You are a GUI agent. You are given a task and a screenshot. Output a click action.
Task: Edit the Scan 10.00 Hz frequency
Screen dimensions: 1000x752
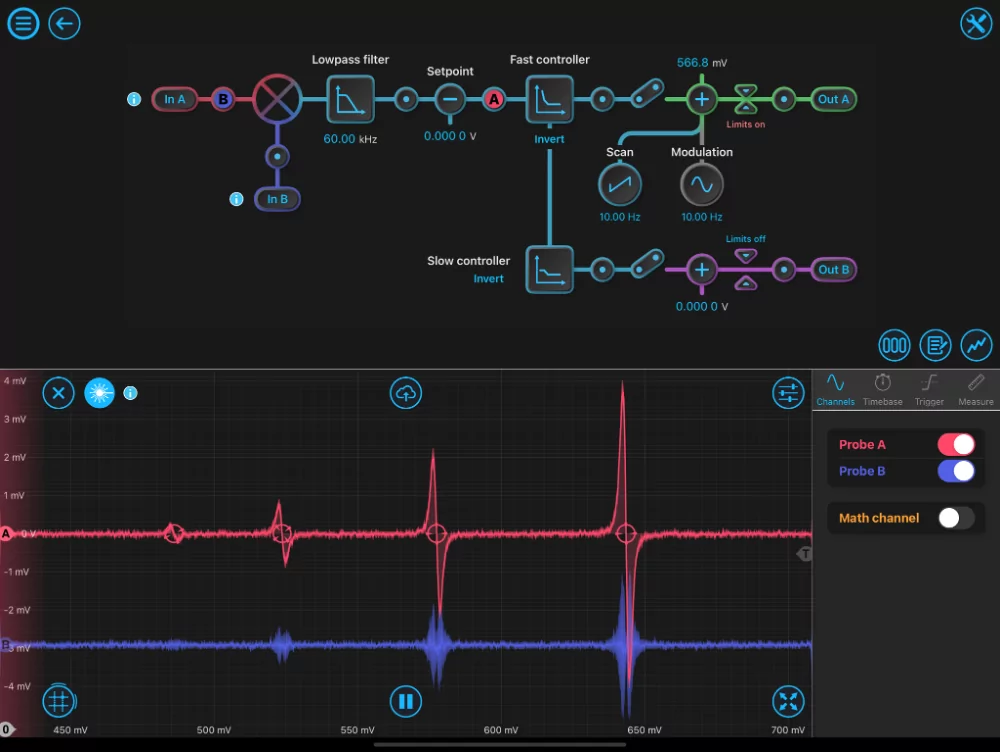pyautogui.click(x=619, y=217)
